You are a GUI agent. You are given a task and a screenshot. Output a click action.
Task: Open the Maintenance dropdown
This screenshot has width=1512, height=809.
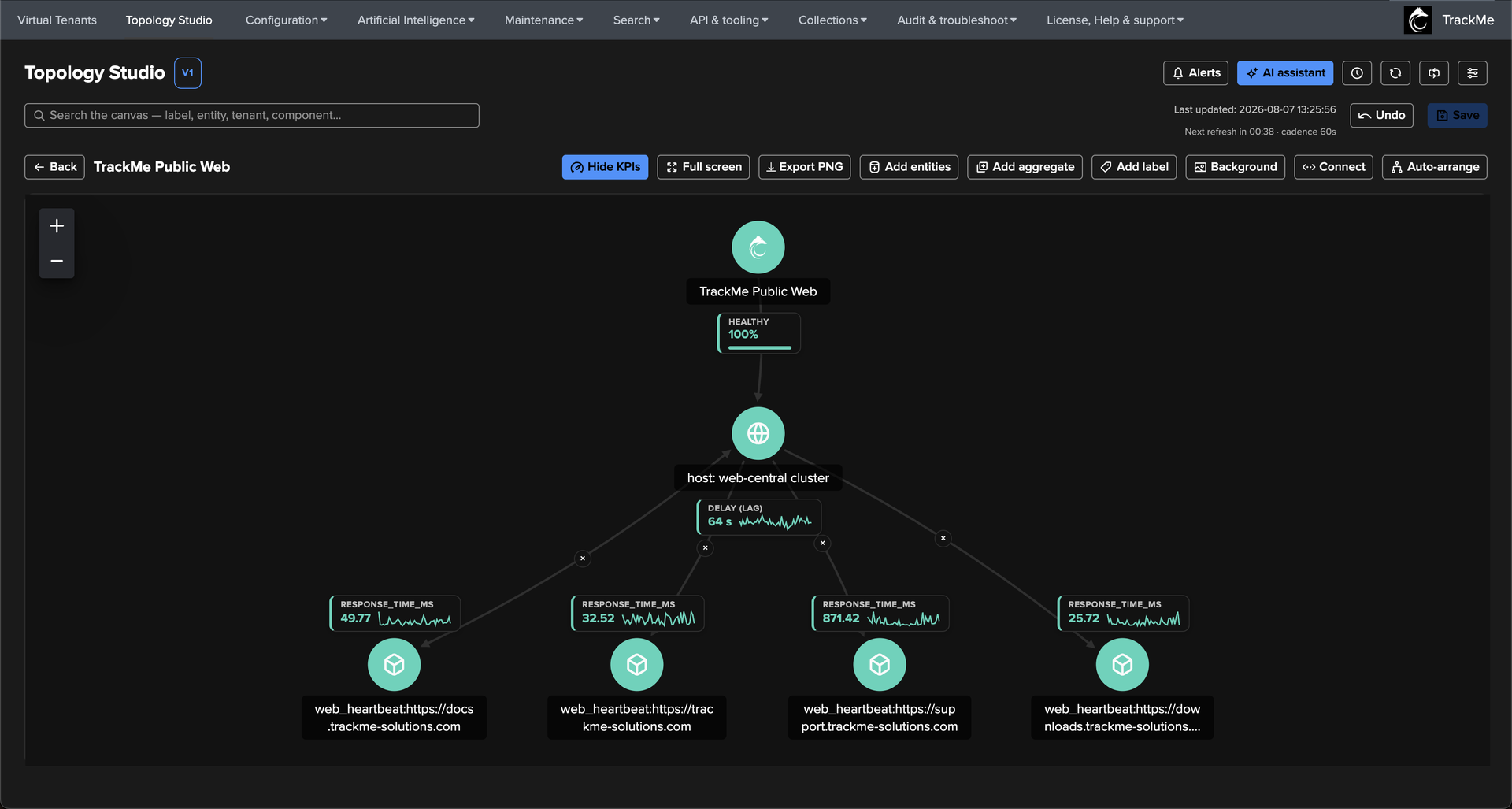[543, 20]
